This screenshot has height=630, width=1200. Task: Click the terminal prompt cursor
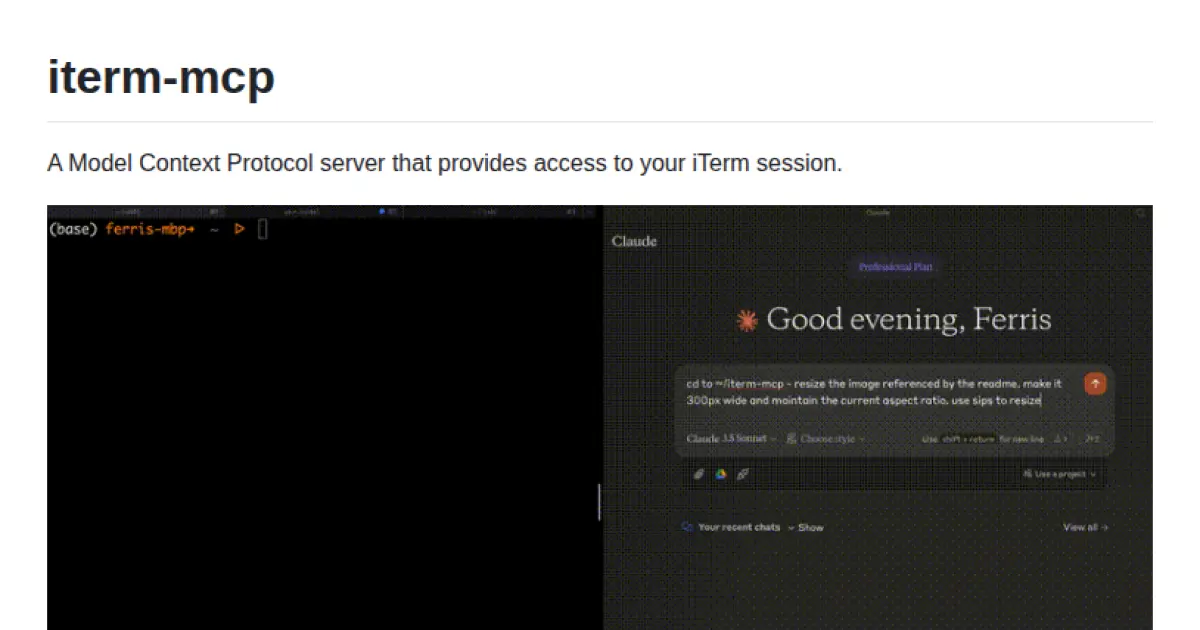[x=263, y=230]
